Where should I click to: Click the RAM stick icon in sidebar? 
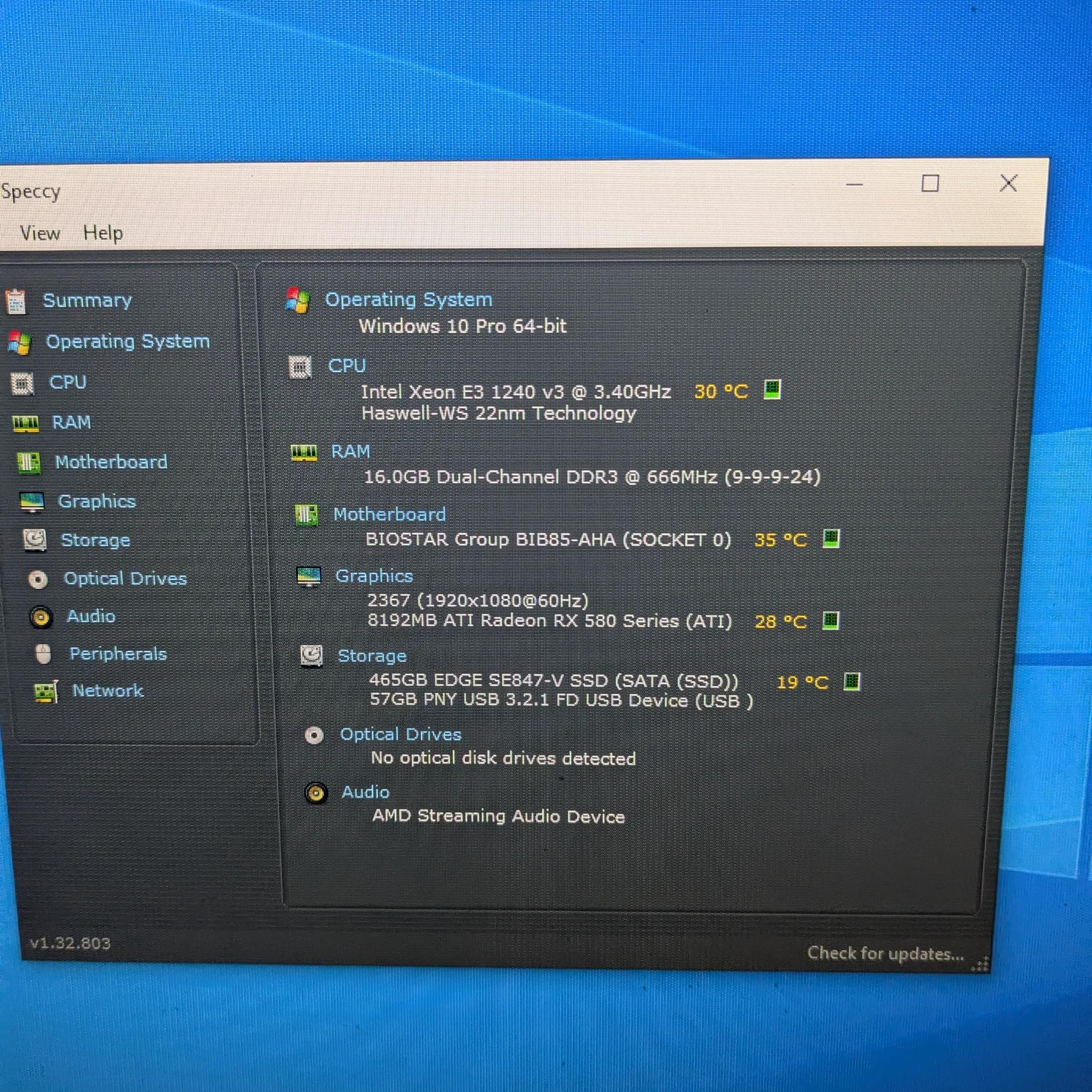[x=26, y=423]
